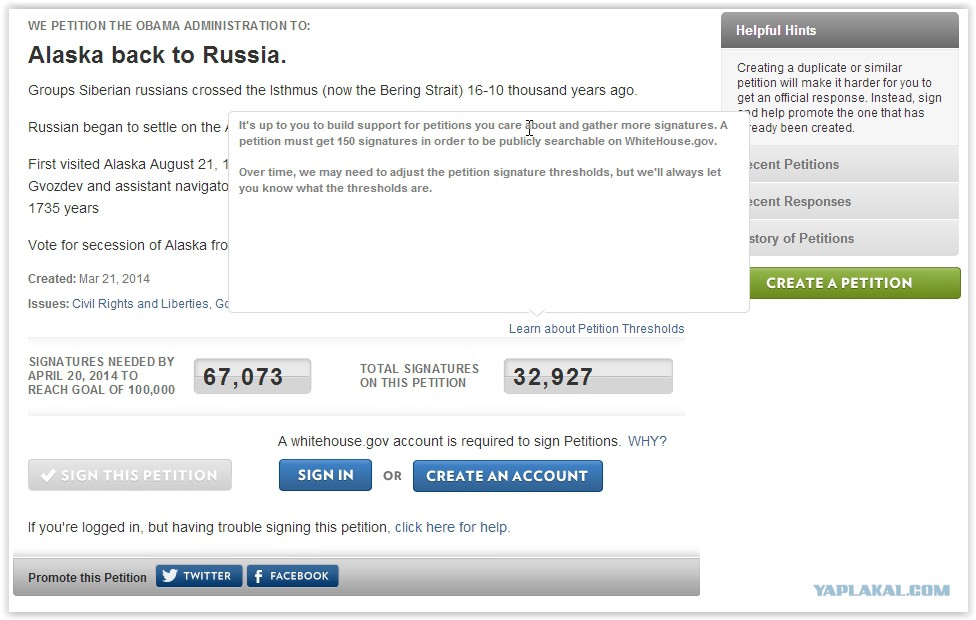Click the Sign In button
The image size is (976, 620).
coord(325,475)
